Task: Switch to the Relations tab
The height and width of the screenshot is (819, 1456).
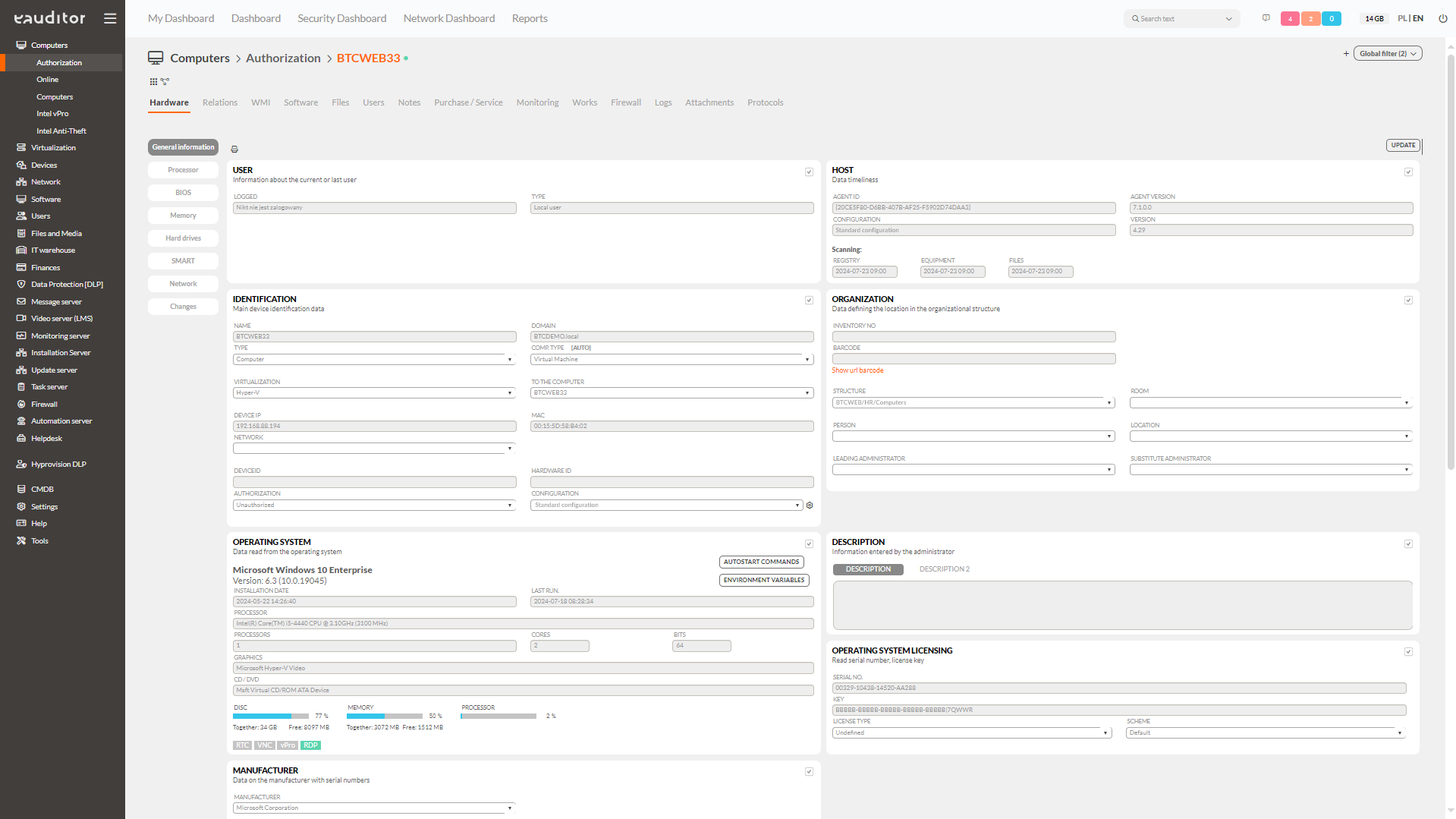Action: 220,102
